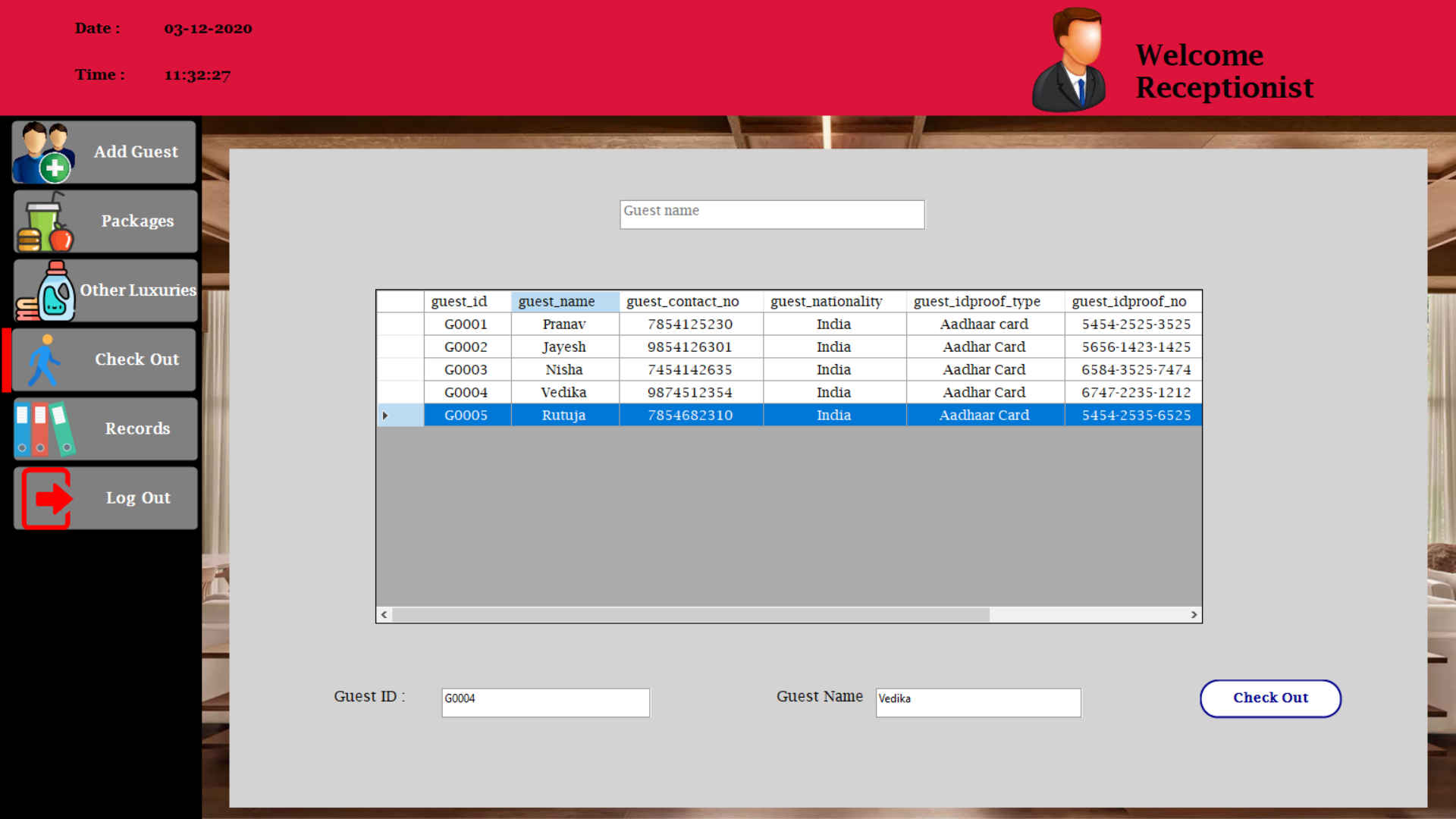The width and height of the screenshot is (1456, 819).
Task: Open Records using the binders icon
Action: click(44, 428)
